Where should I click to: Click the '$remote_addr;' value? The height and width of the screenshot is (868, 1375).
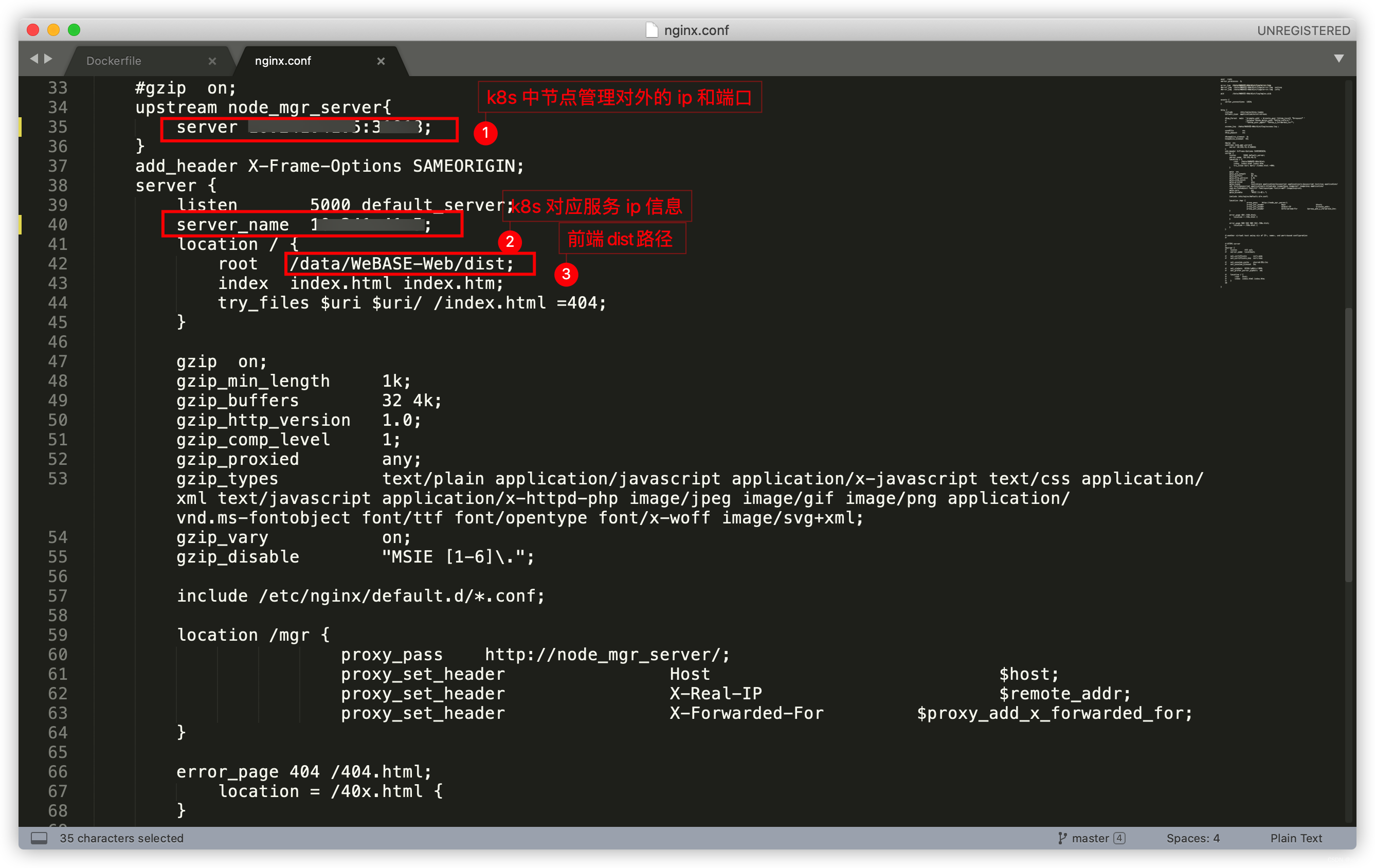pos(1065,693)
